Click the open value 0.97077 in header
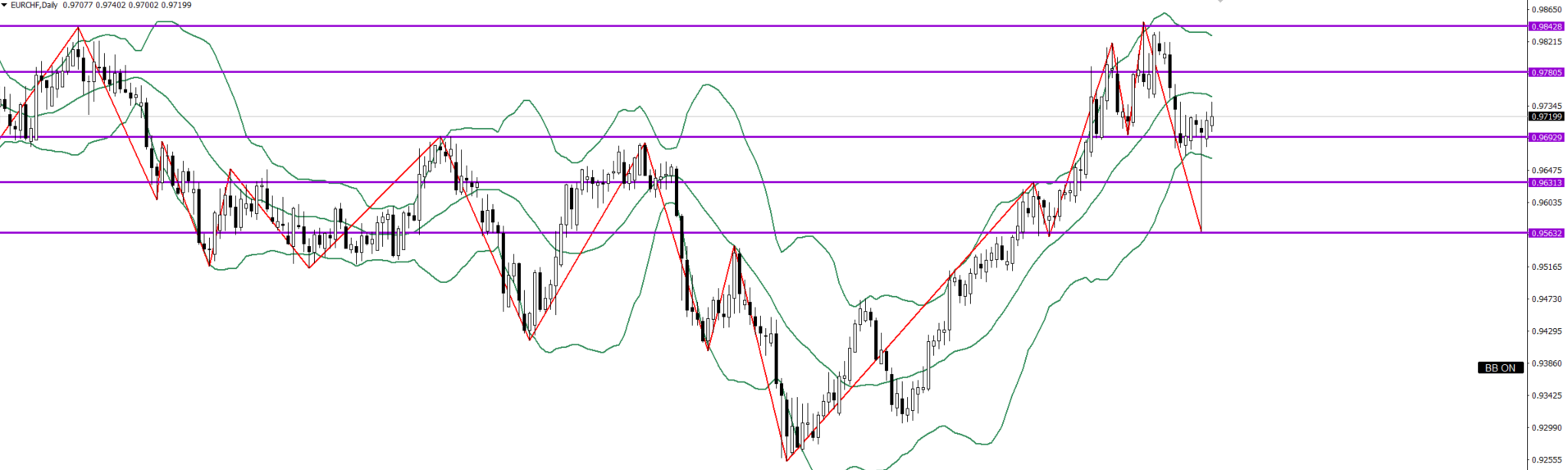The width and height of the screenshot is (1568, 470). click(79, 5)
